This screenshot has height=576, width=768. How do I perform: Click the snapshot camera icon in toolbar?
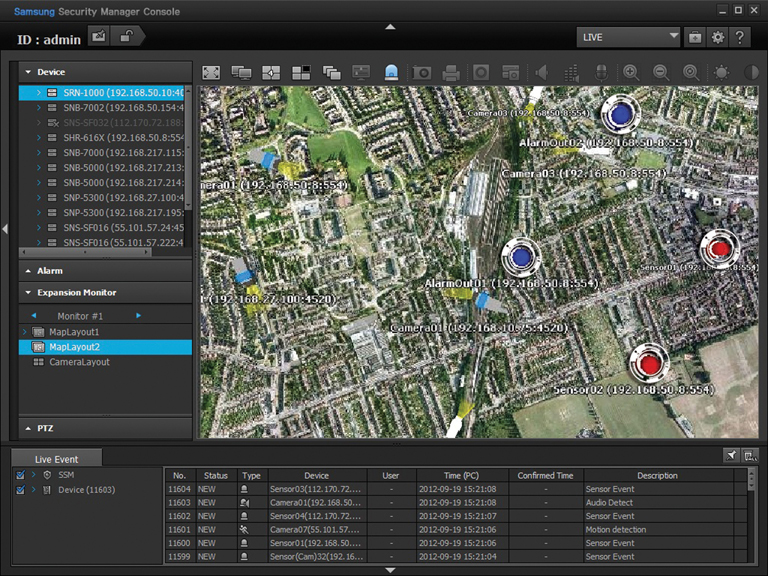pos(422,73)
